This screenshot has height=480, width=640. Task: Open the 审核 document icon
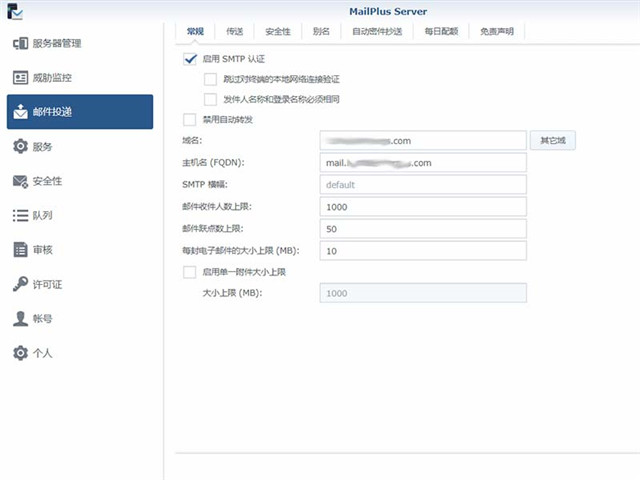click(x=20, y=249)
